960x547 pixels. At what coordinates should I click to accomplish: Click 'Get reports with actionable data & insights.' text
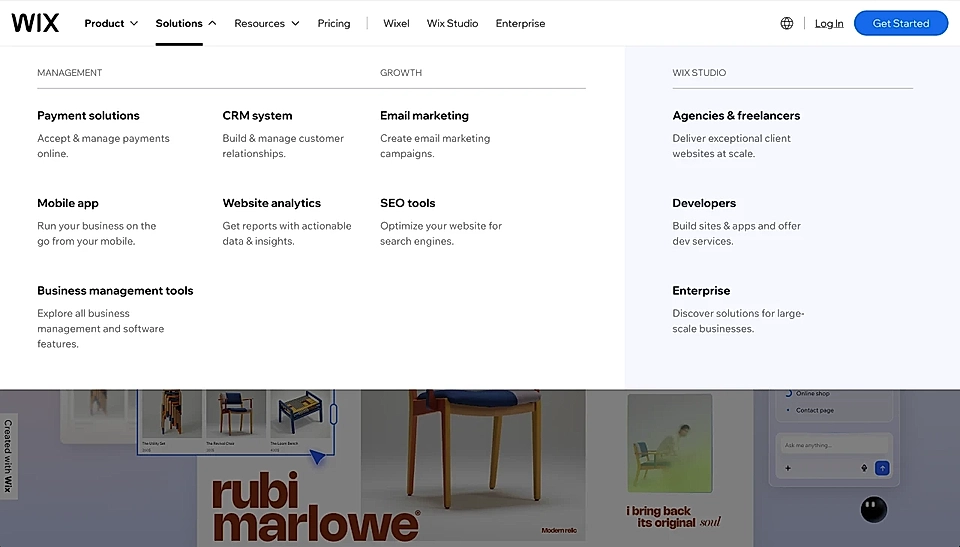(287, 233)
